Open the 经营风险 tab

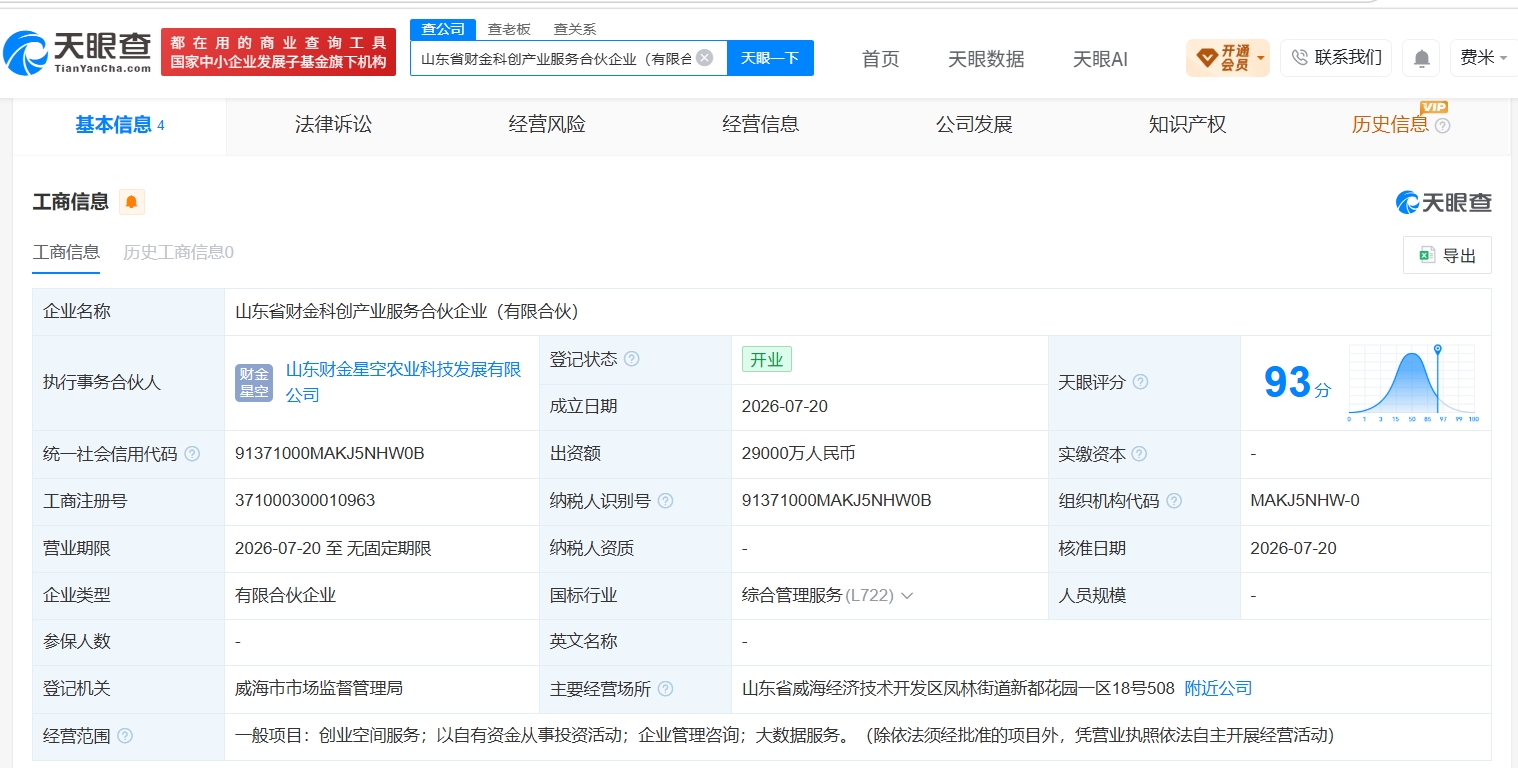(x=547, y=125)
